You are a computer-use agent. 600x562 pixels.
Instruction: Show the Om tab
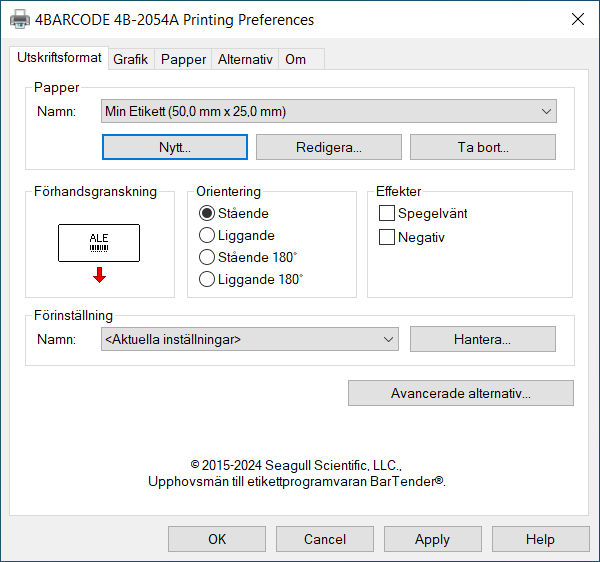coord(295,60)
